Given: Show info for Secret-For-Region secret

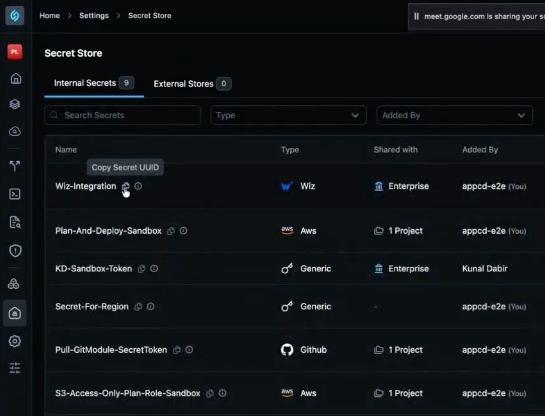Looking at the screenshot, I should (x=150, y=307).
